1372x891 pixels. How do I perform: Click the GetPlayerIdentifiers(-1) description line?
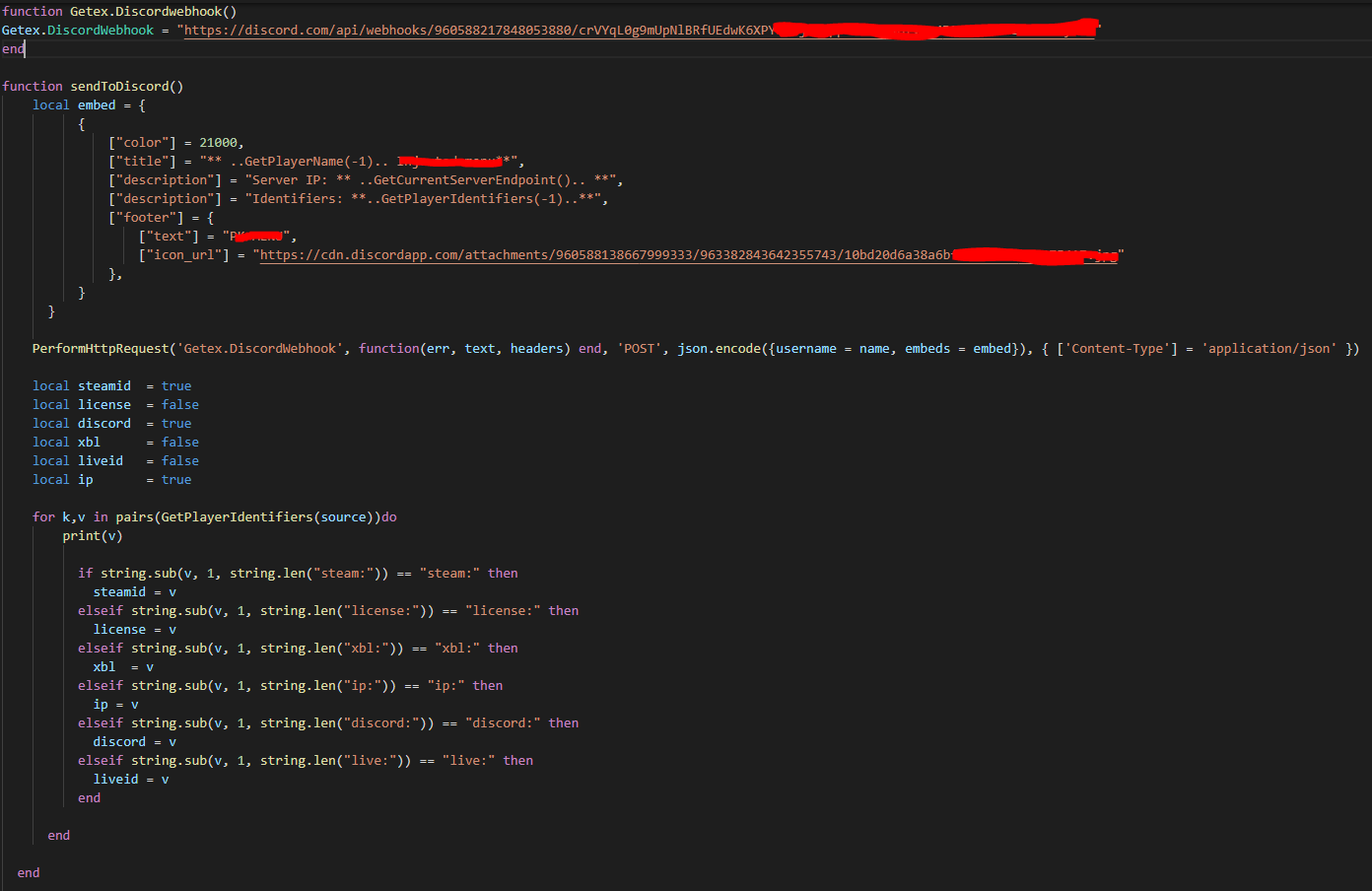click(x=358, y=199)
